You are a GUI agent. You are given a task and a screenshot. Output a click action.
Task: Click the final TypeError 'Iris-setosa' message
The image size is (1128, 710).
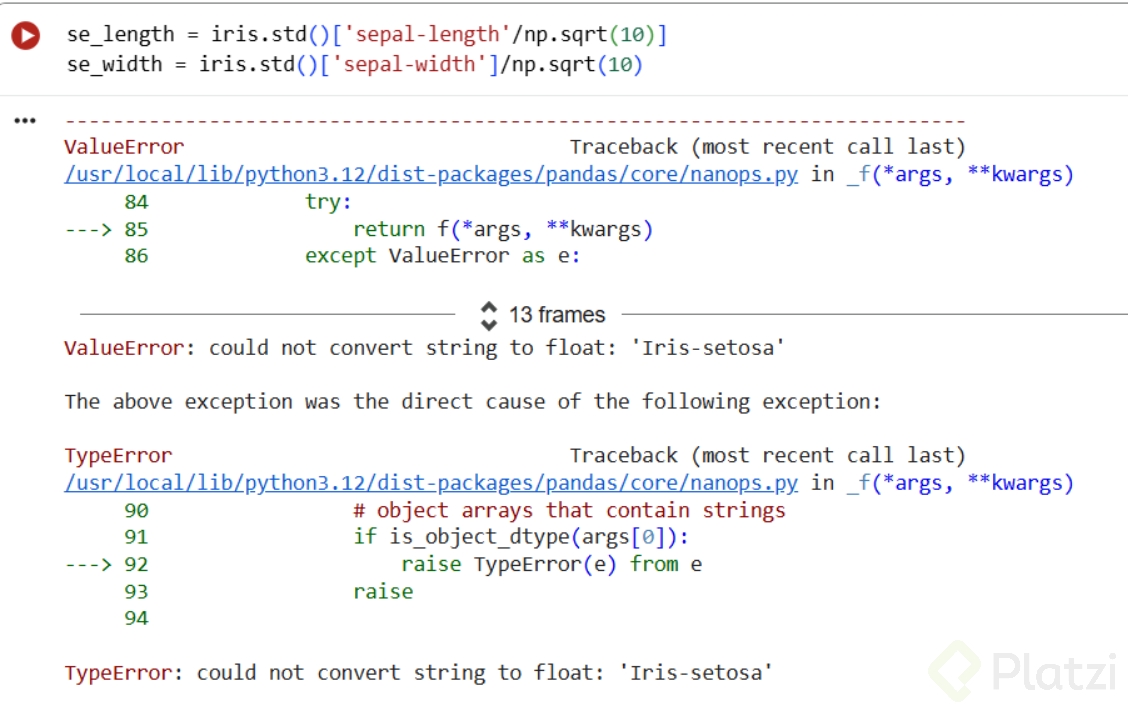tap(418, 672)
